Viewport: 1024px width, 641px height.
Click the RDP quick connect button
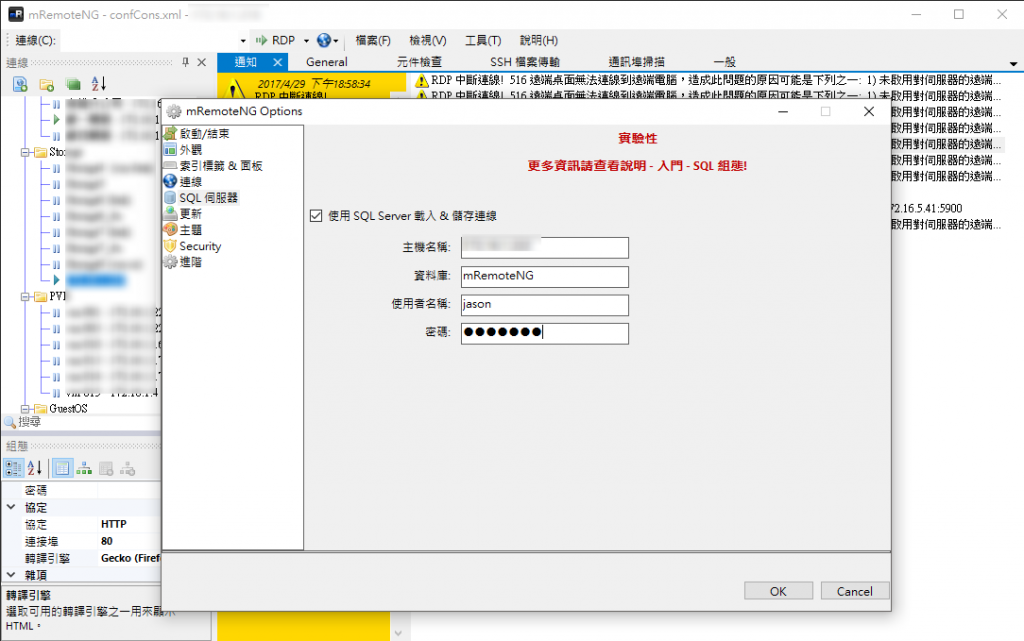[276, 40]
